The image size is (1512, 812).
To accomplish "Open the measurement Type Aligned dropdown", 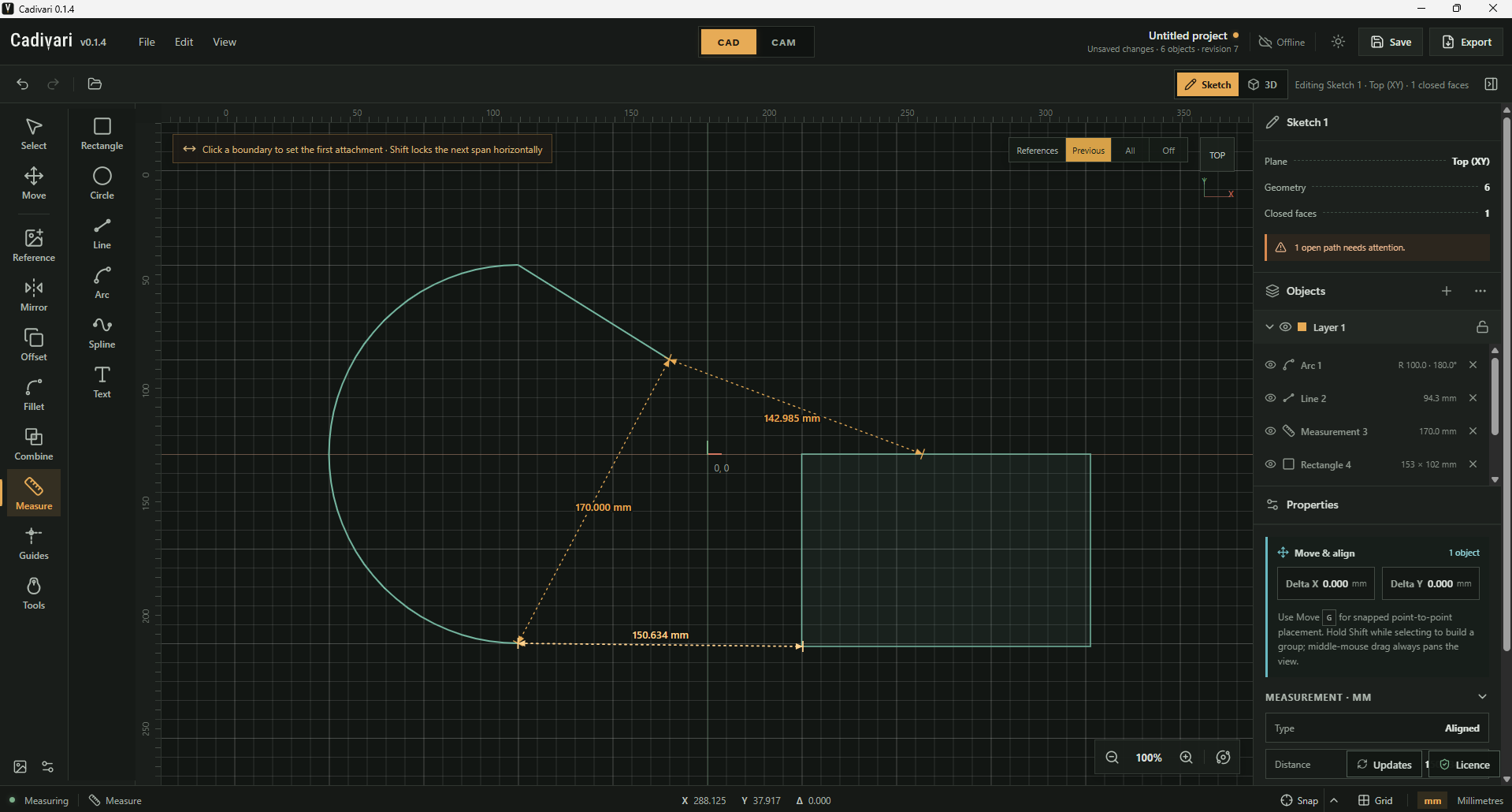I will tap(1376, 728).
